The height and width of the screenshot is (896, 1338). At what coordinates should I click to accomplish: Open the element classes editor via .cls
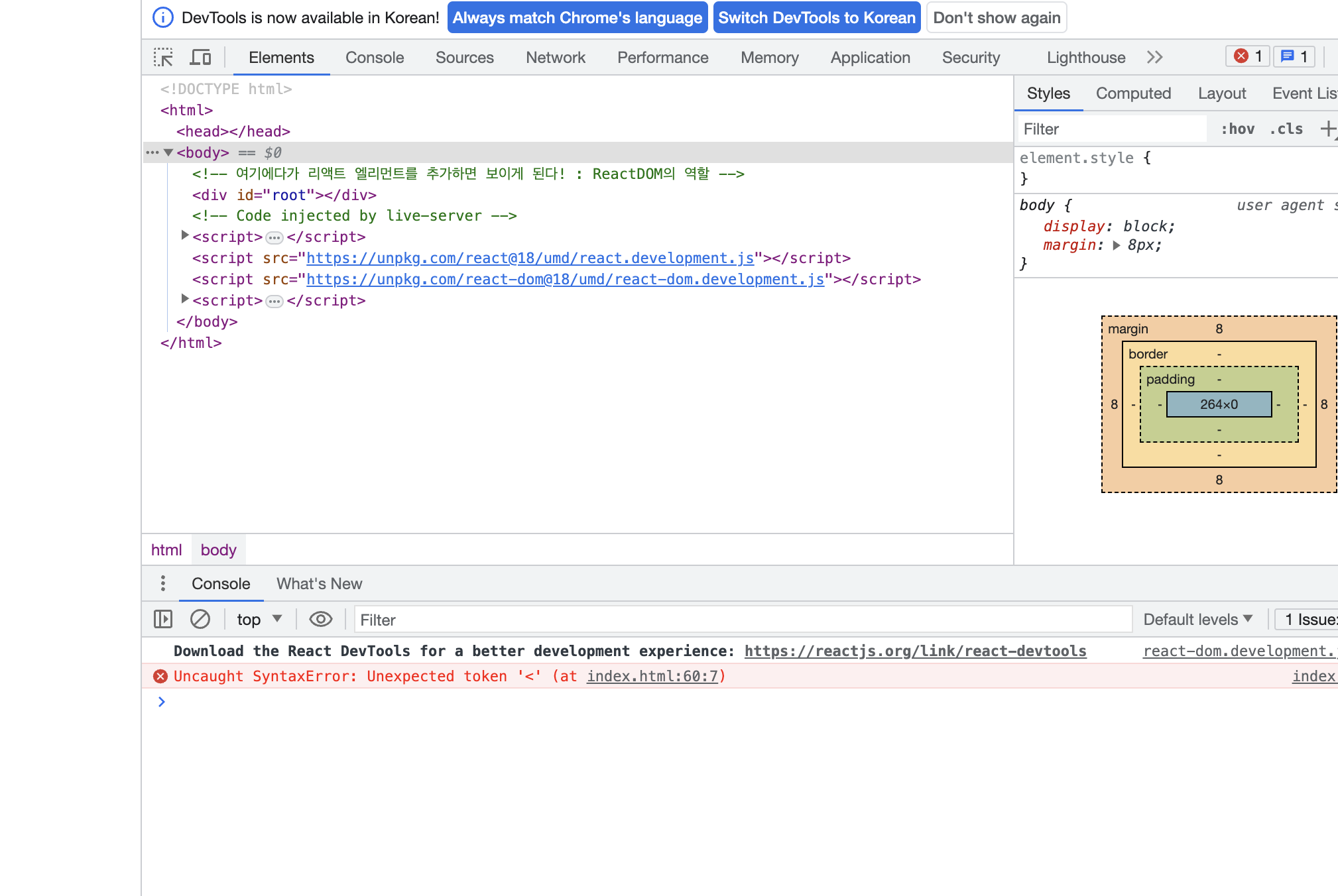point(1286,129)
